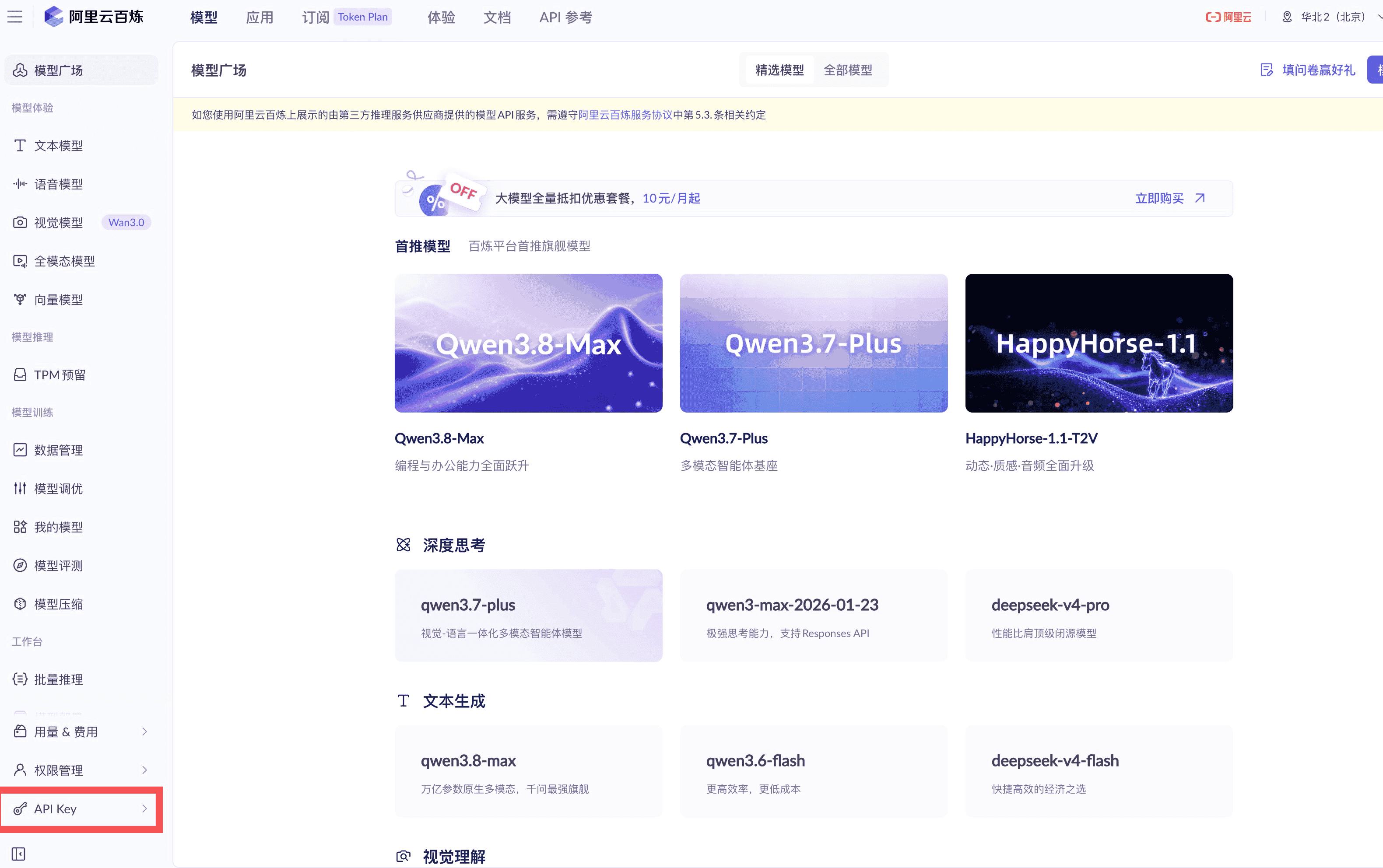The image size is (1383, 868).
Task: Click the 模型广场 sidebar icon
Action: pyautogui.click(x=20, y=70)
